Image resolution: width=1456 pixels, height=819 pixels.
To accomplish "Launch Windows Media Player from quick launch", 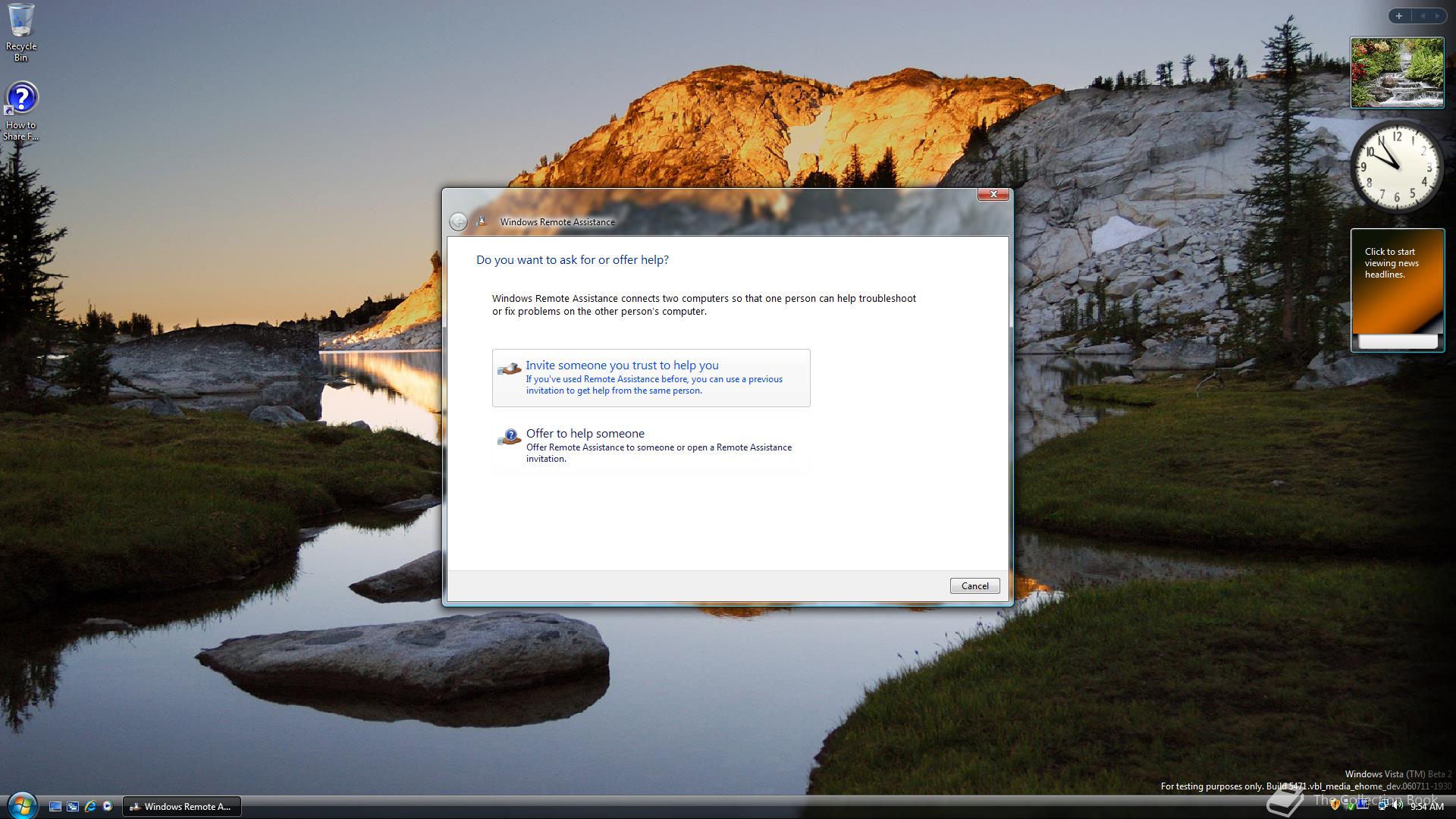I will coord(108,807).
